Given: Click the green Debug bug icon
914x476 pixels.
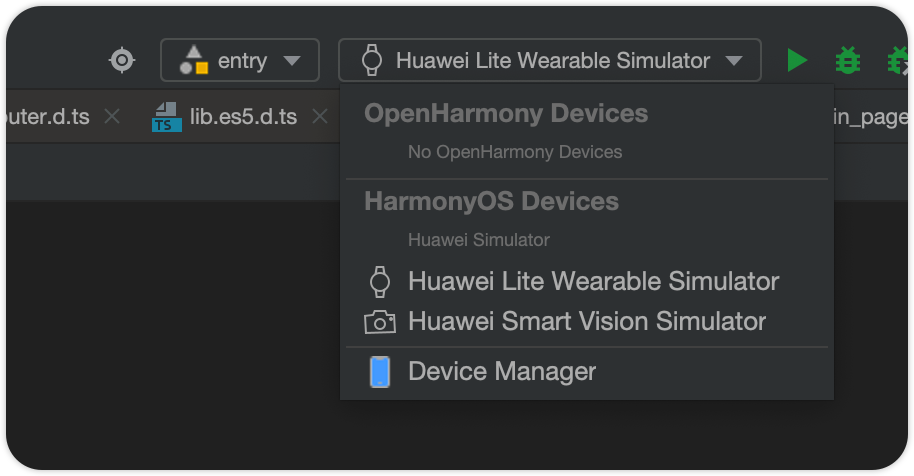Looking at the screenshot, I should tap(848, 61).
